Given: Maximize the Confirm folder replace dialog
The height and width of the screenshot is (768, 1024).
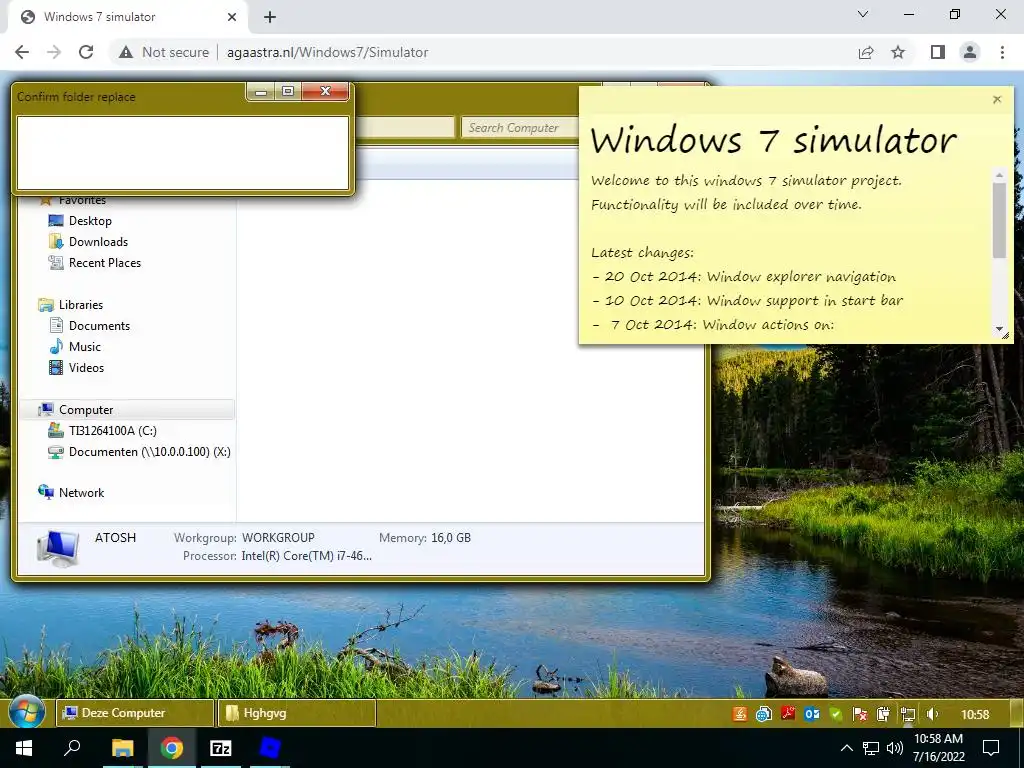Looking at the screenshot, I should tap(288, 91).
